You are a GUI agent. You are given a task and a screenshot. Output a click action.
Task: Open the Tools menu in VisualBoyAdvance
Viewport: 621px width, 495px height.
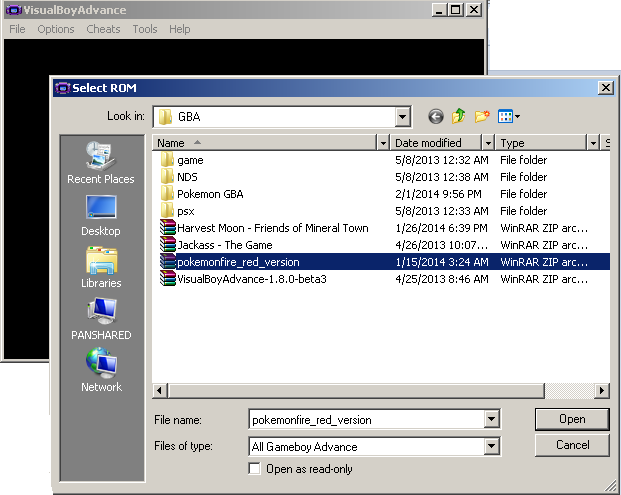click(145, 29)
